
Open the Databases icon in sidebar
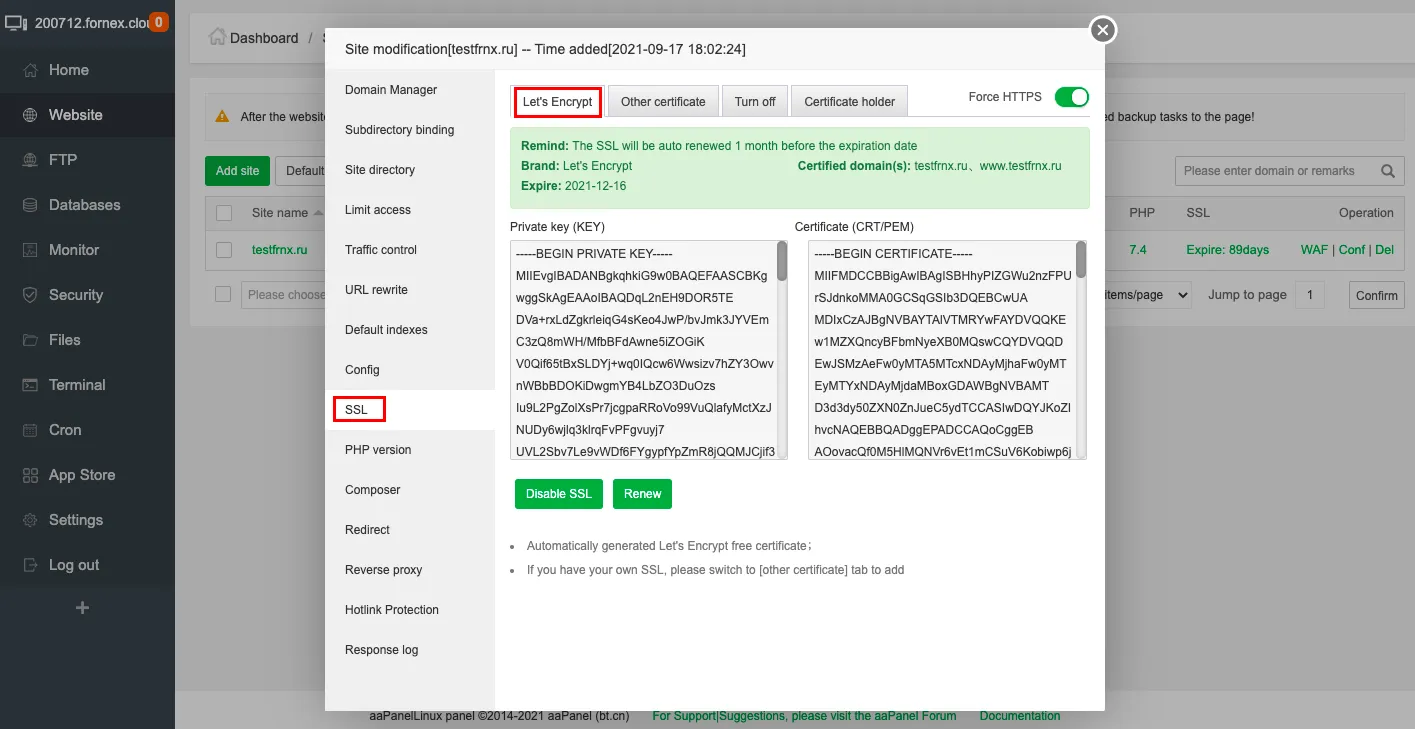click(x=30, y=205)
